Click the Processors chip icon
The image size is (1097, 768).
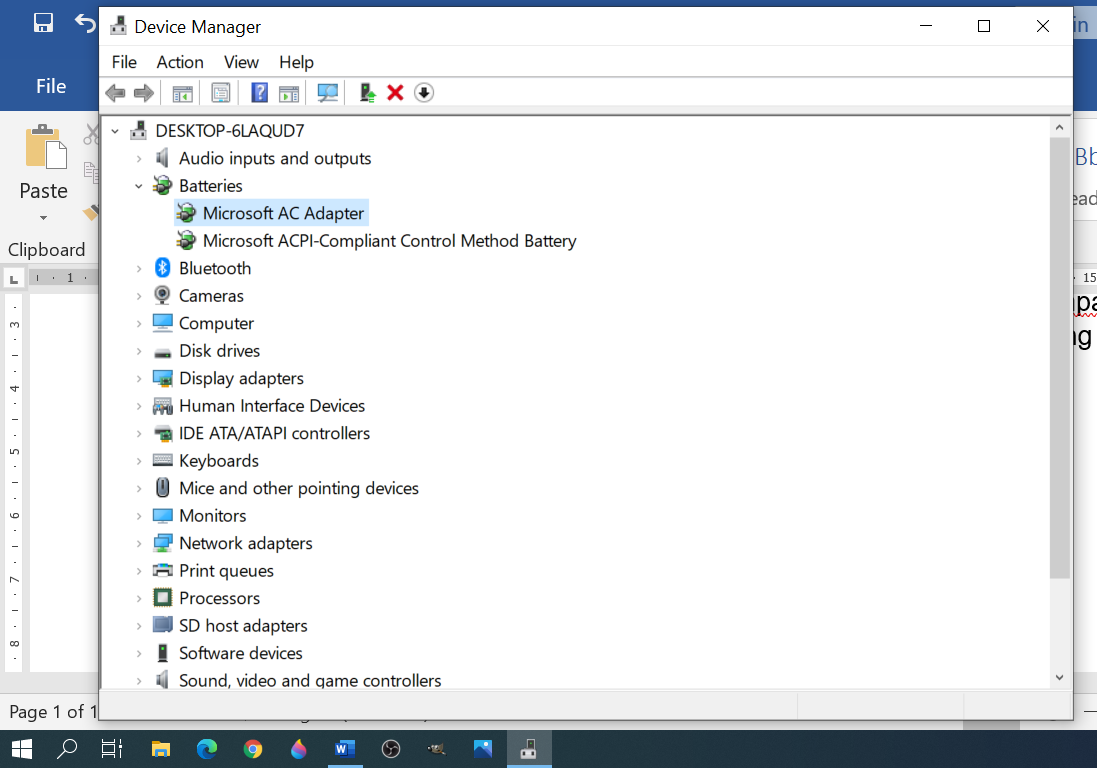tap(162, 598)
